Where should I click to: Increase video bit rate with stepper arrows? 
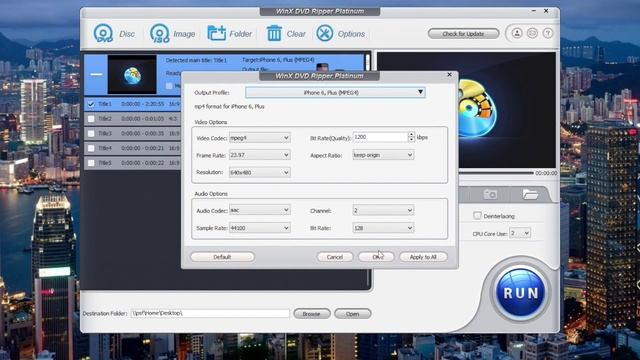(x=411, y=134)
